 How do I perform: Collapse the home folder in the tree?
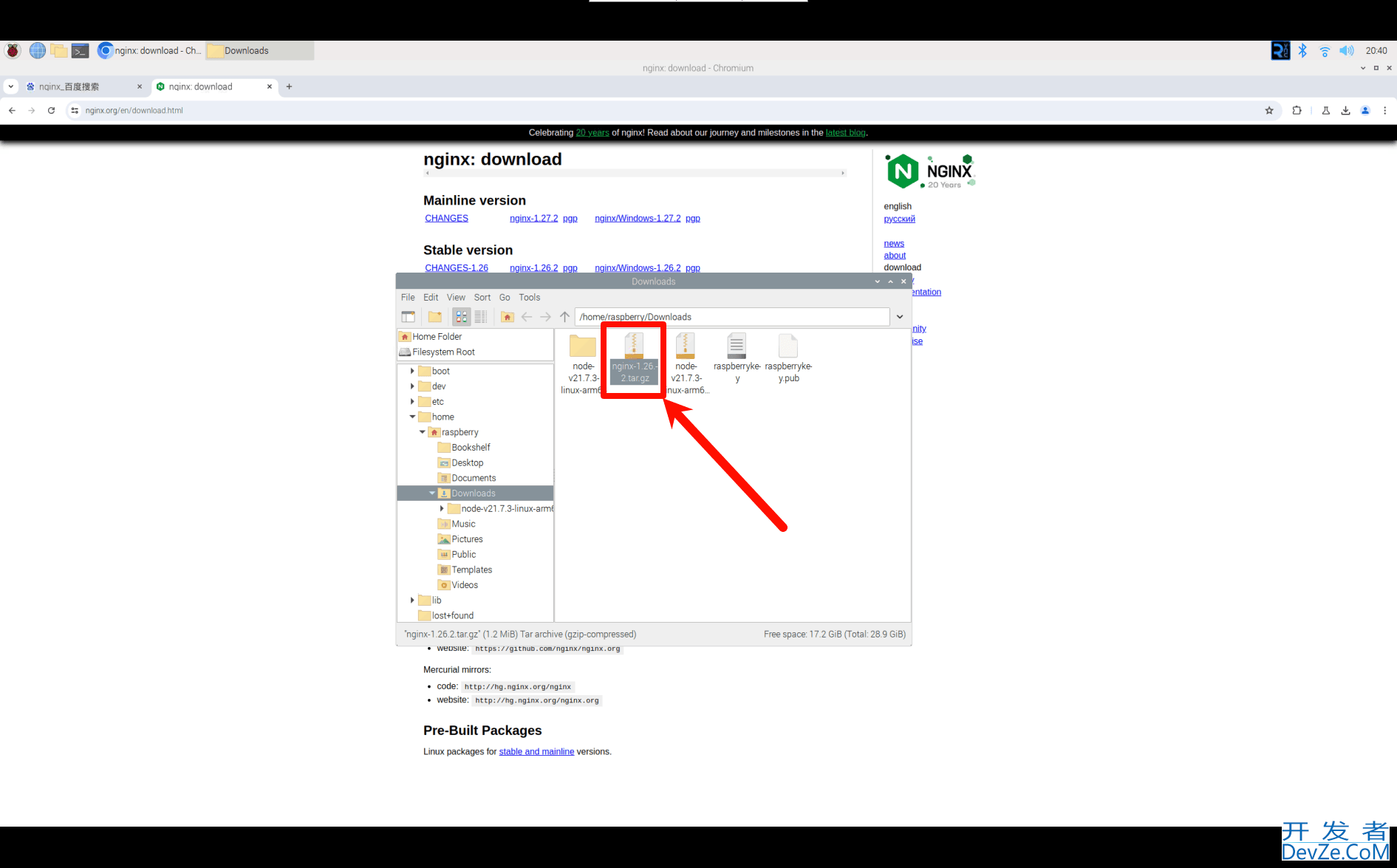point(412,417)
